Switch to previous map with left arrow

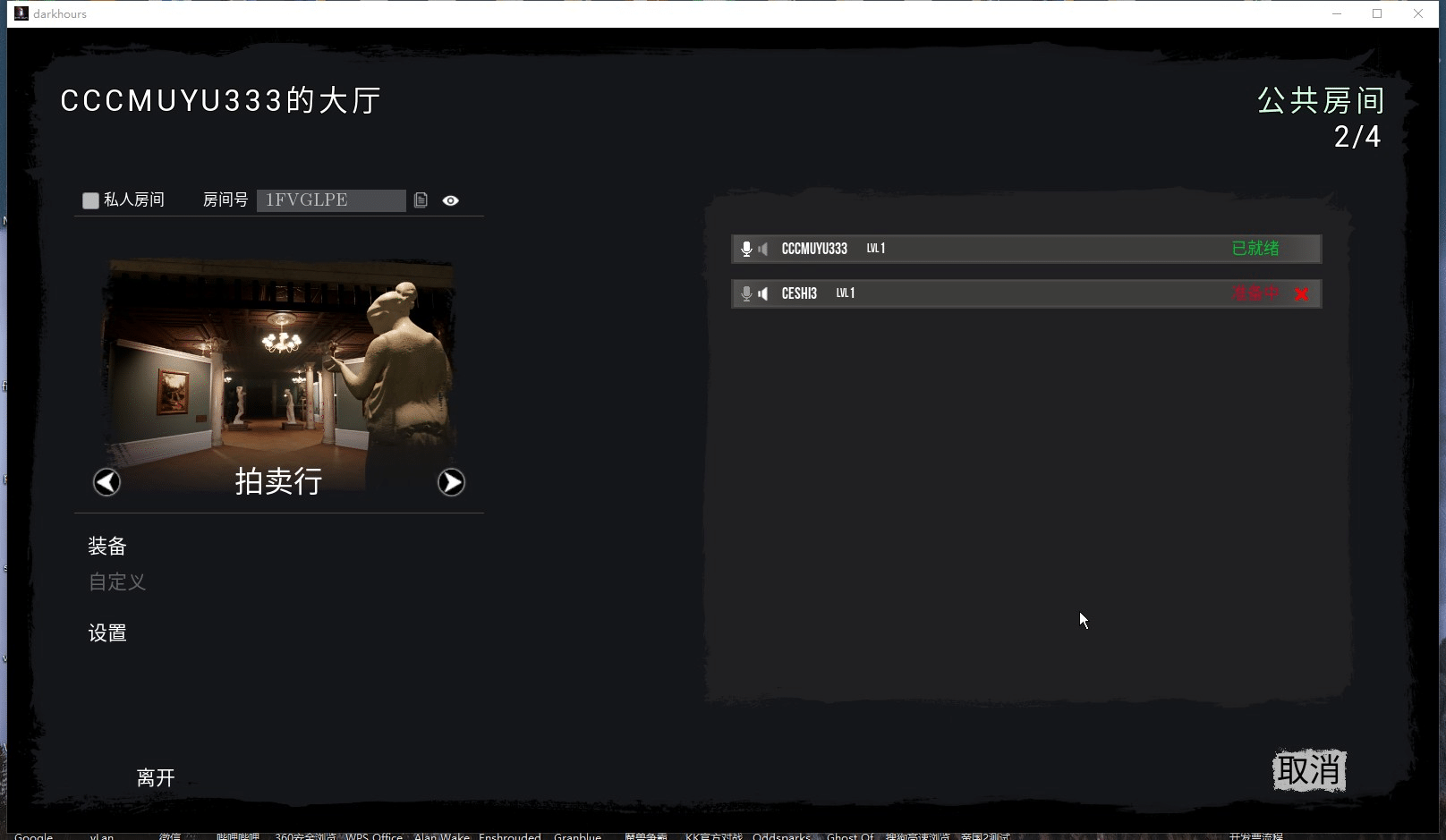106,482
